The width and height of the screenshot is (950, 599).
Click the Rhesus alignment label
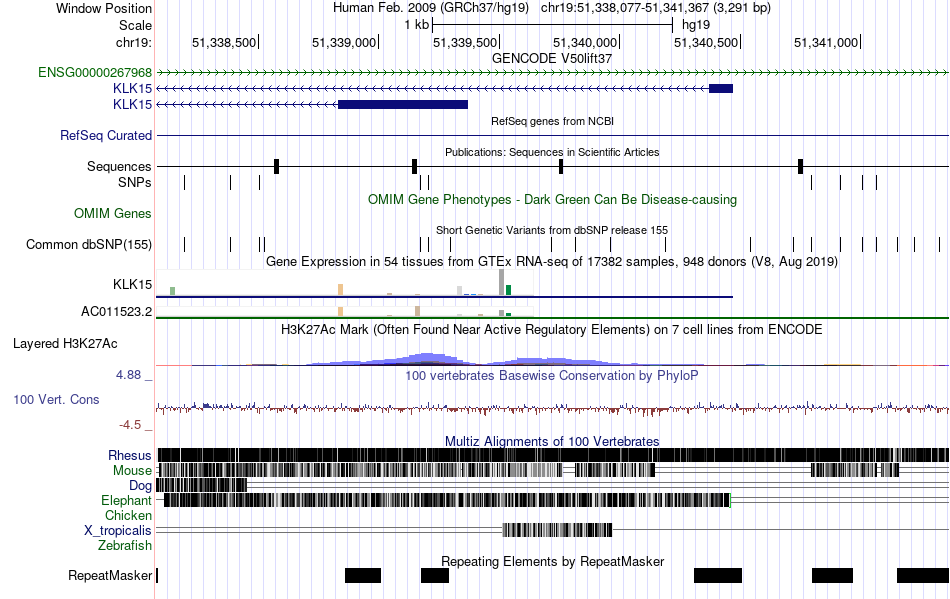click(x=130, y=455)
